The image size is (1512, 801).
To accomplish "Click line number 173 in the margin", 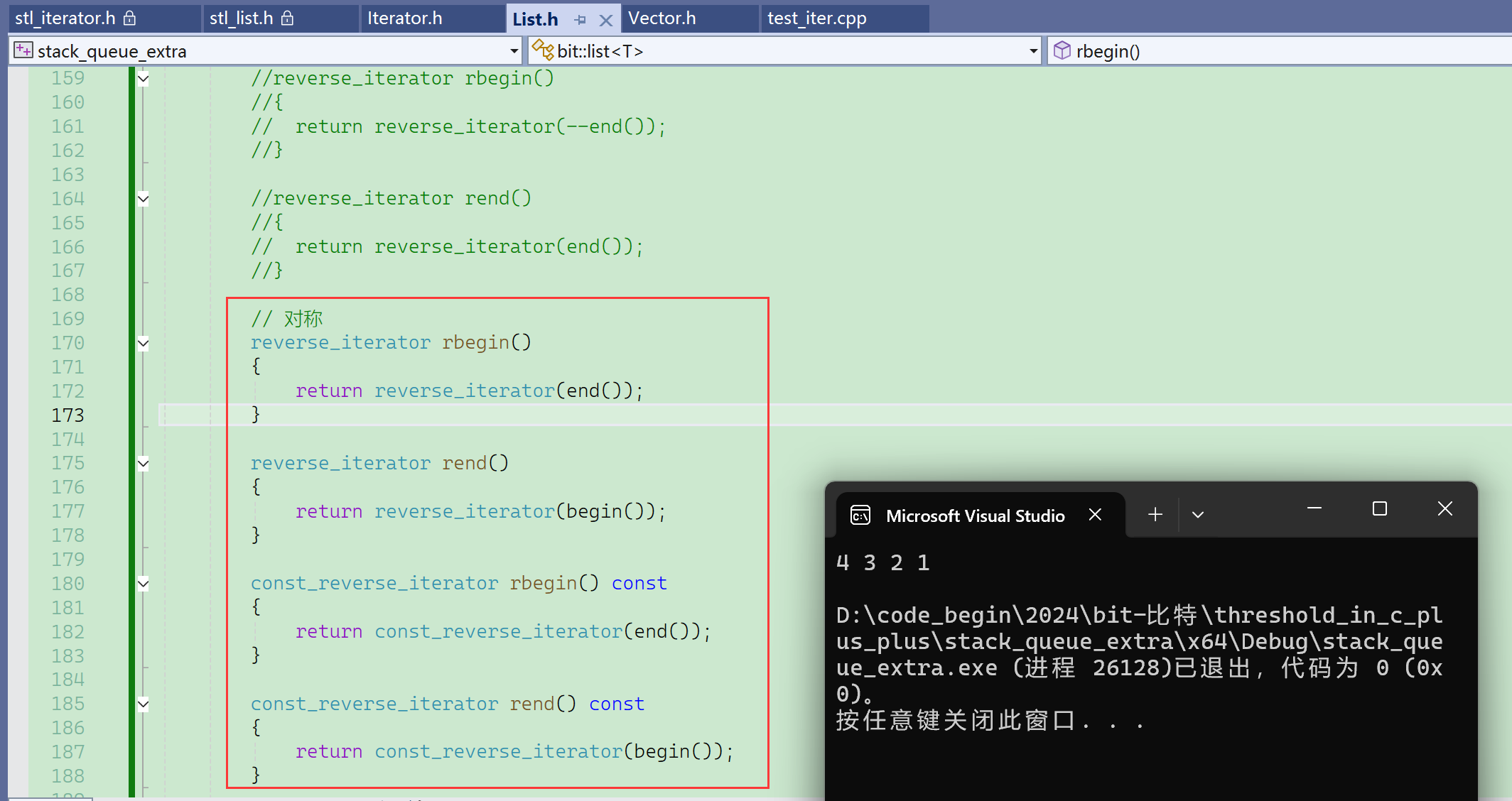I will [68, 415].
